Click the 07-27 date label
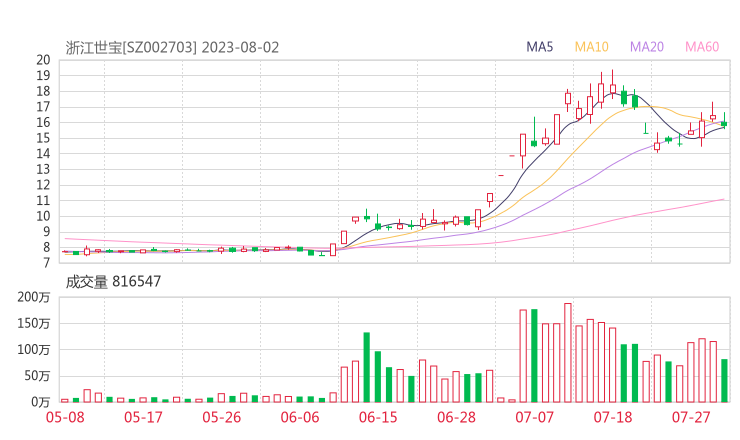The width and height of the screenshot is (740, 440). pyautogui.click(x=691, y=417)
